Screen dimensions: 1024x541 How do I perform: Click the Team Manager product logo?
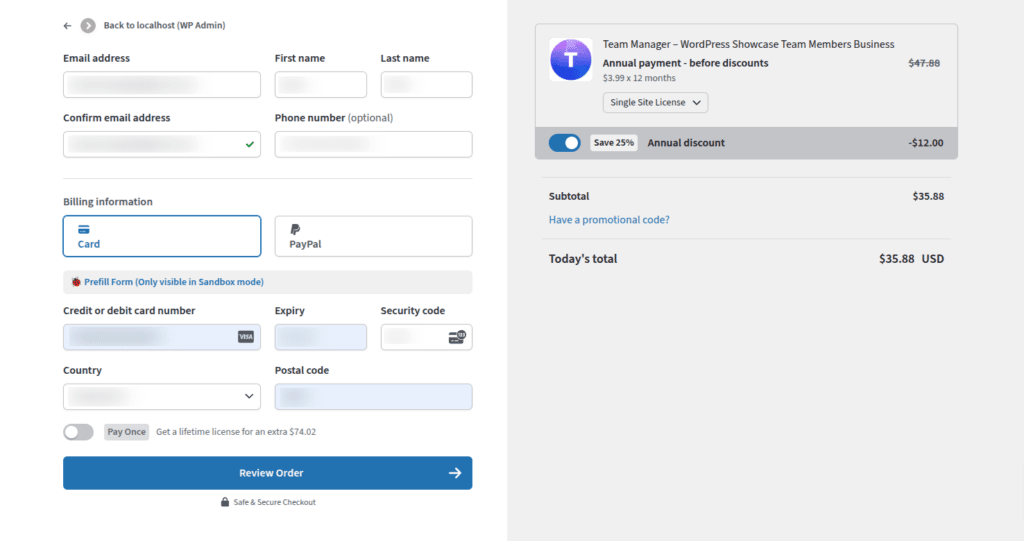[571, 59]
